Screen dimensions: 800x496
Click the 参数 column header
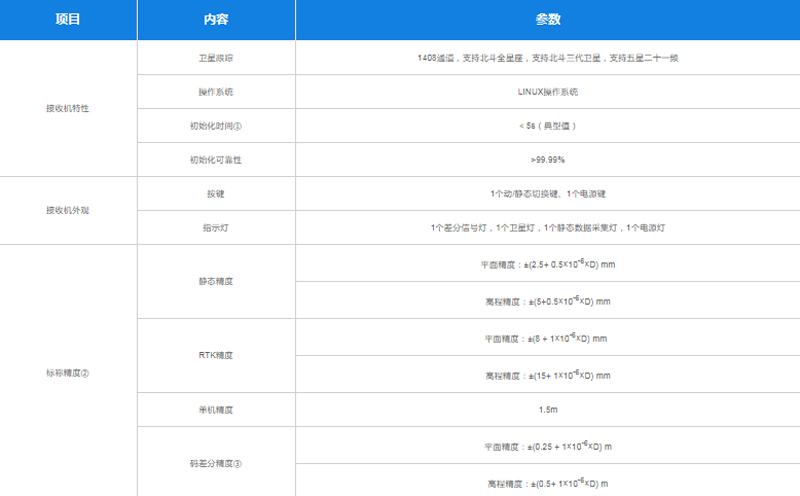[547, 20]
